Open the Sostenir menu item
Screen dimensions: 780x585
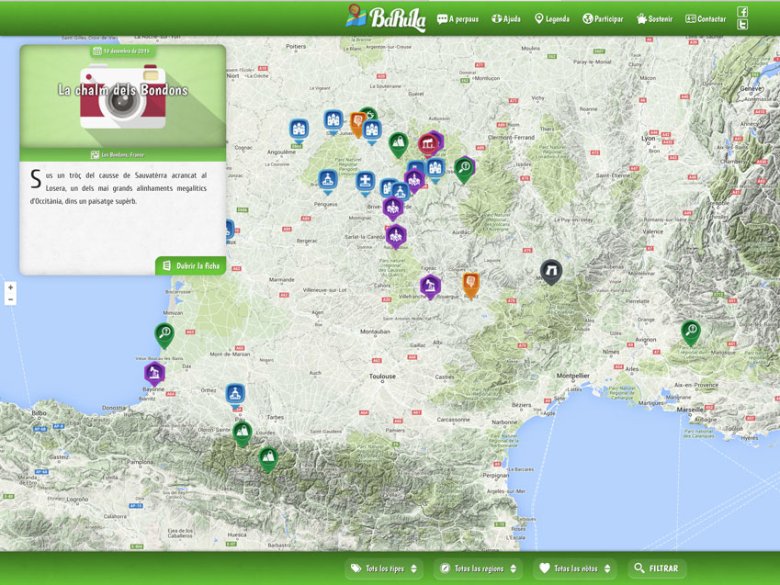[654, 19]
